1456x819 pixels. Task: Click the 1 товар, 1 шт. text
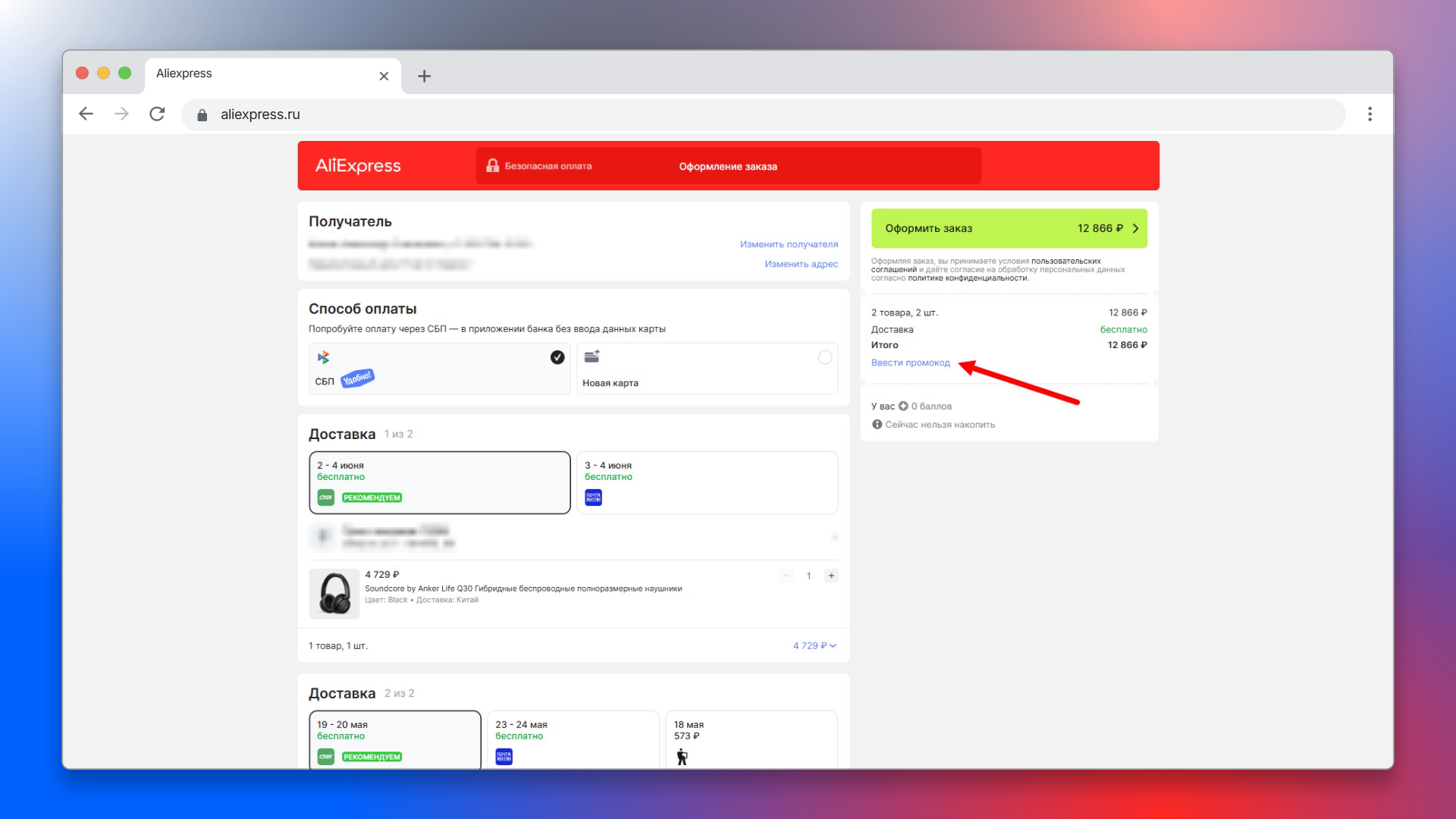coord(338,646)
